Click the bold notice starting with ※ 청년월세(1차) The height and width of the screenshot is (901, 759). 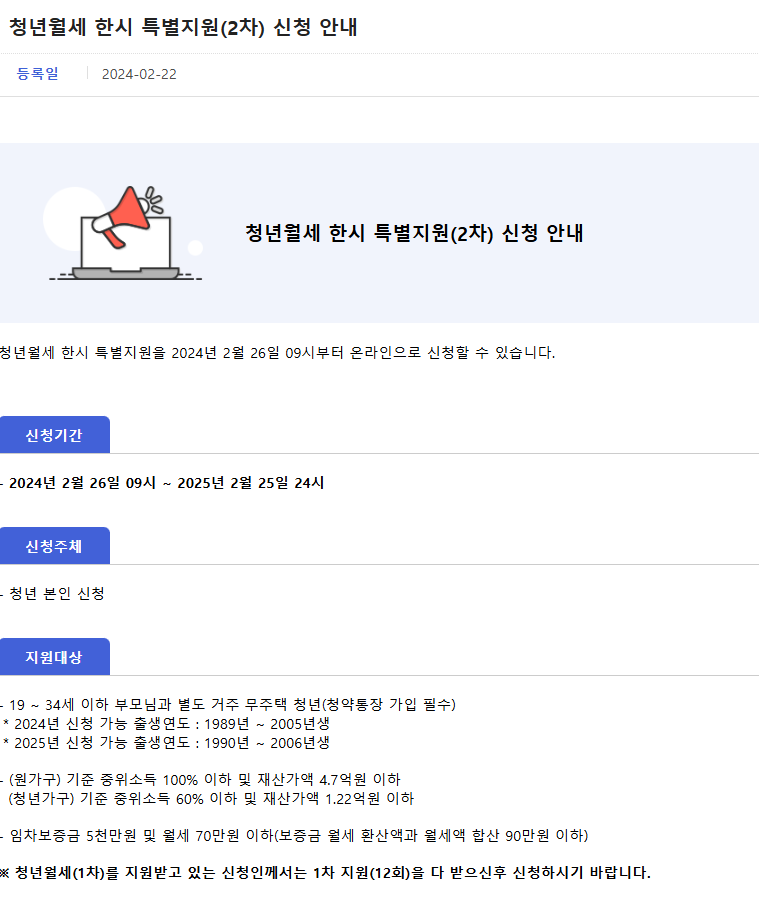325,872
